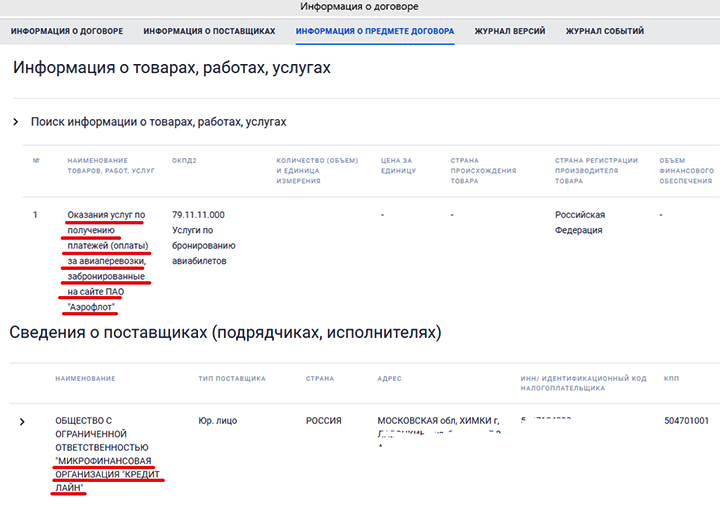The image size is (720, 505).
Task: Click the Тип поставщика column header
Action: tap(232, 379)
